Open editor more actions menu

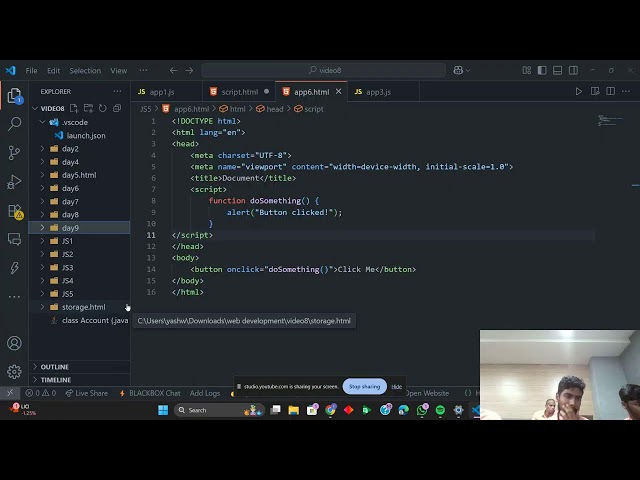click(x=626, y=91)
